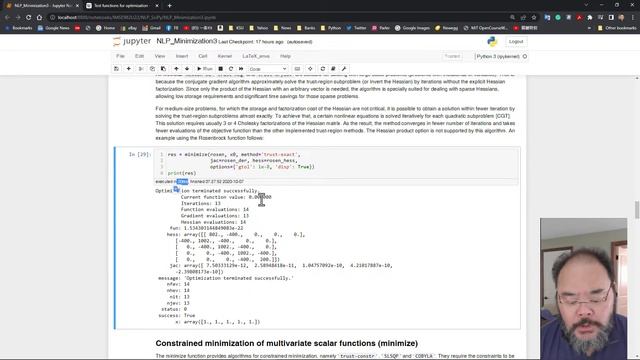Viewport: 640px width, 360px height.
Task: Click the book-shaped icon in Jupyter toolbar
Action: tap(333, 69)
